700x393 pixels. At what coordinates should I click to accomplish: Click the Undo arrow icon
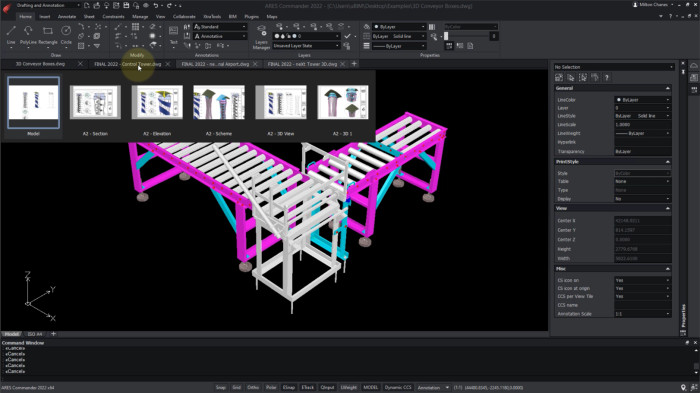(156, 5)
